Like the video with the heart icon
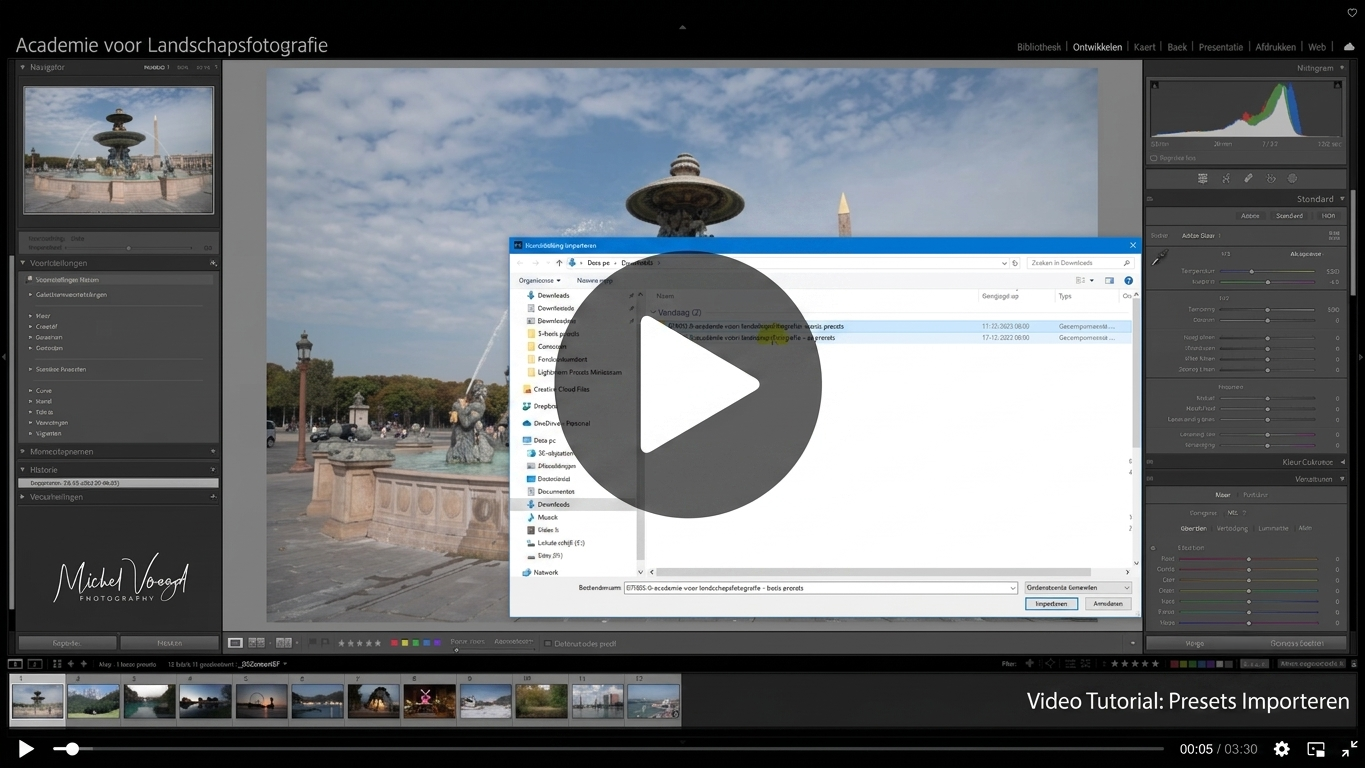 point(1352,12)
